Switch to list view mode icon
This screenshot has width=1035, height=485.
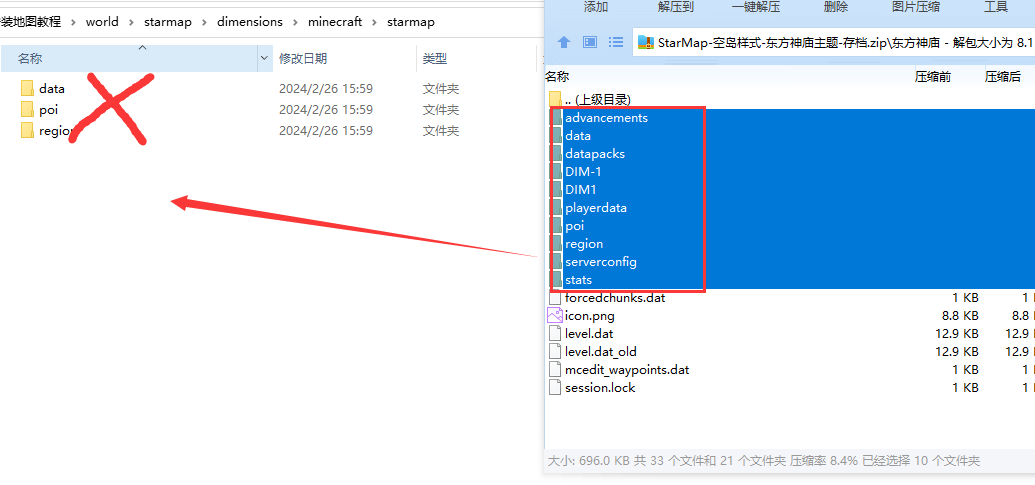[x=616, y=42]
